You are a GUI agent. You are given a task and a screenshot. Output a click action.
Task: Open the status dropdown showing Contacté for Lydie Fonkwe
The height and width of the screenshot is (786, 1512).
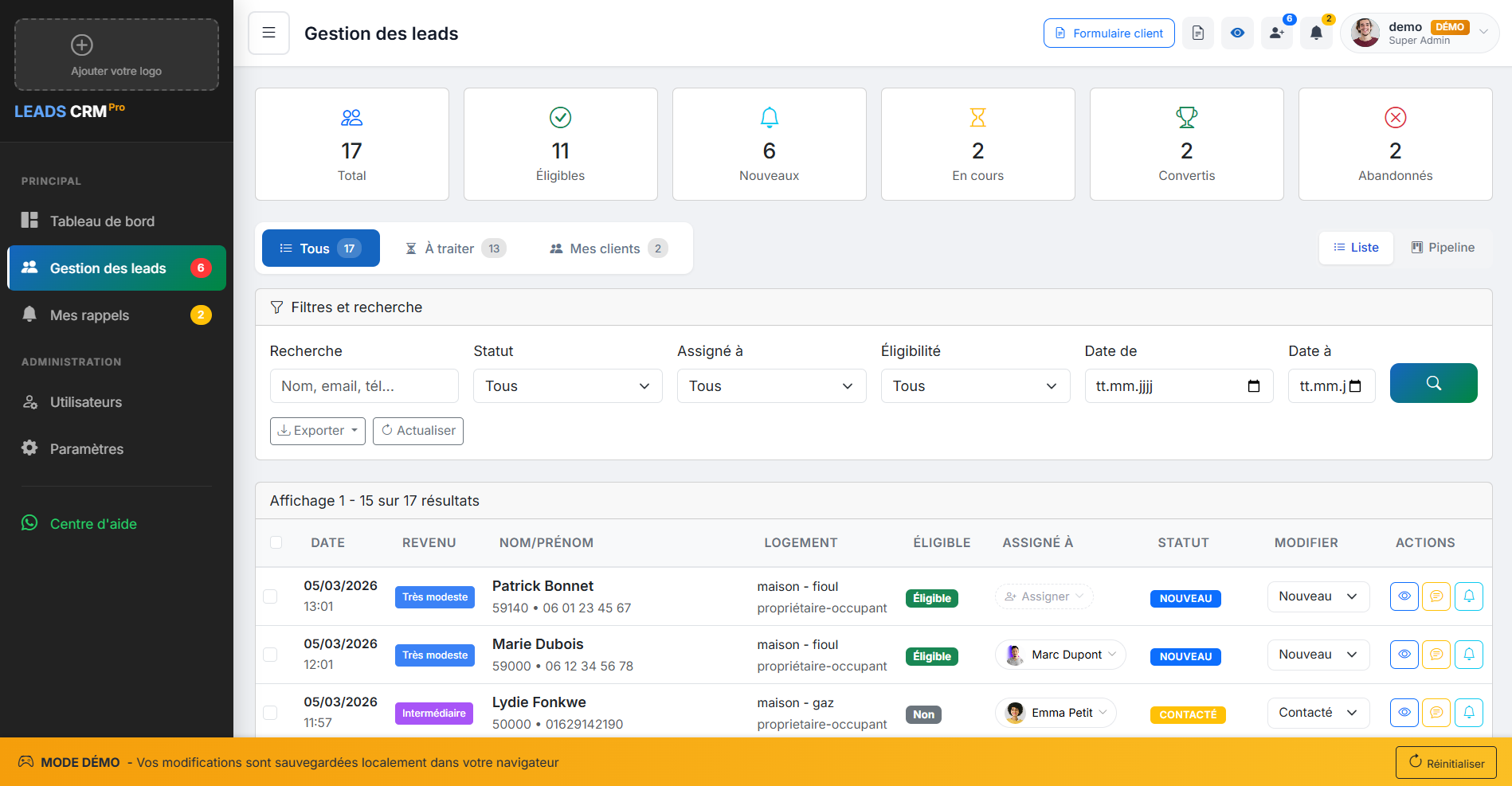(x=1318, y=712)
